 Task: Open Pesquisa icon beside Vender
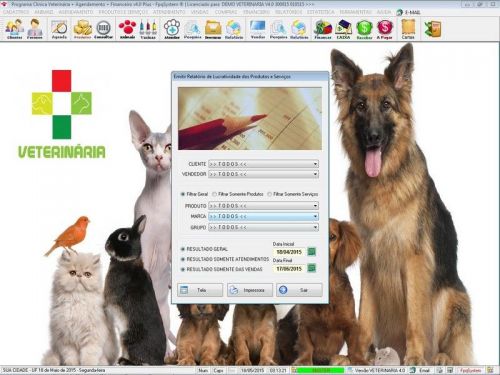coord(278,29)
